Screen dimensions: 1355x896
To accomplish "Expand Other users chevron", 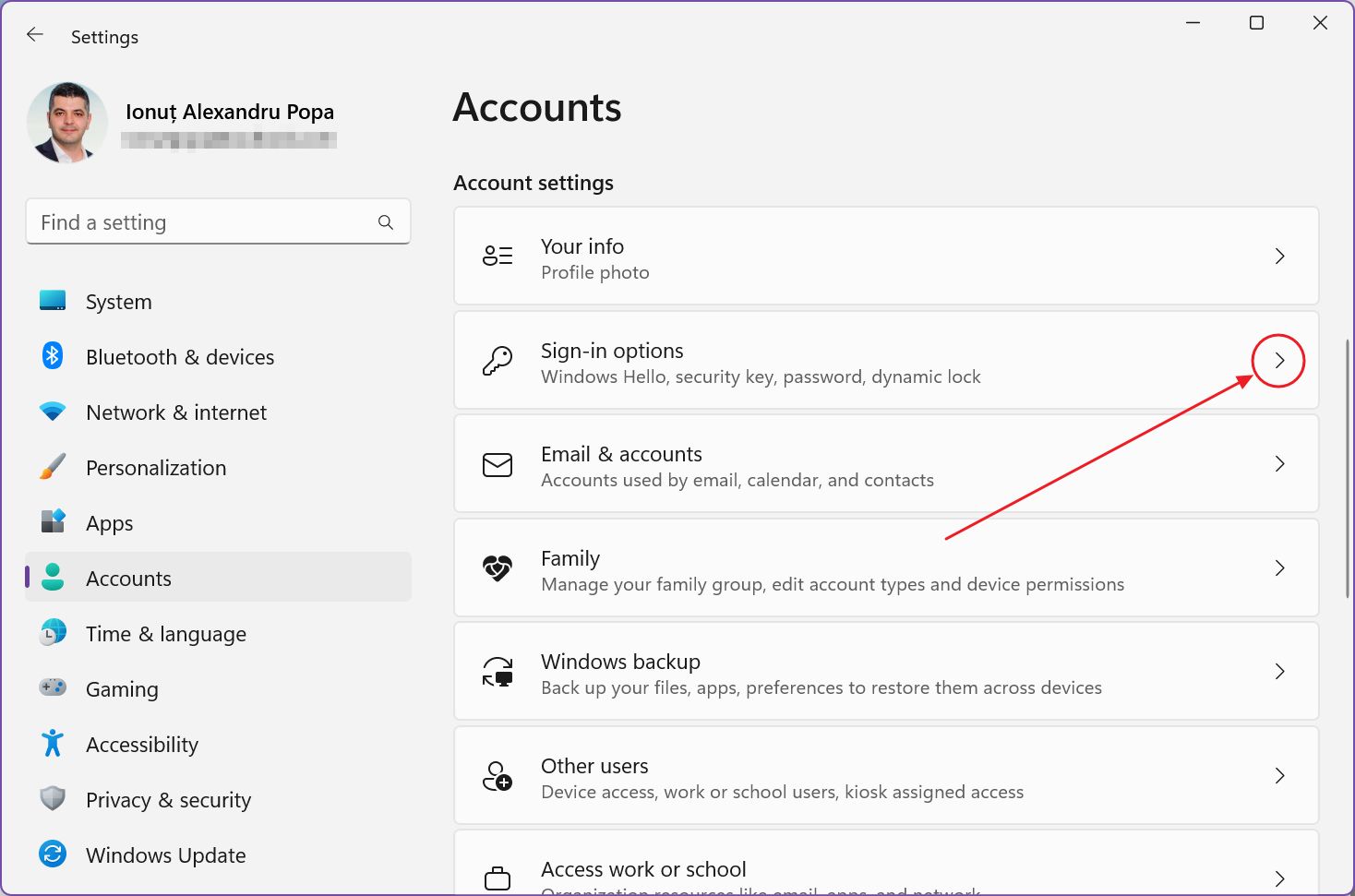I will click(1279, 776).
